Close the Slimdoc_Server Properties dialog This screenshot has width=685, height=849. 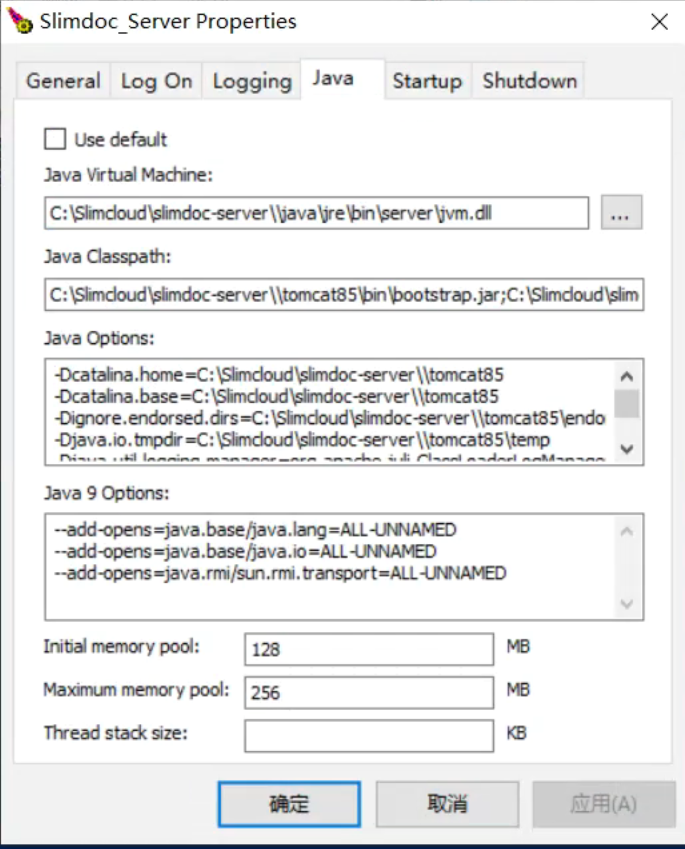coord(660,22)
